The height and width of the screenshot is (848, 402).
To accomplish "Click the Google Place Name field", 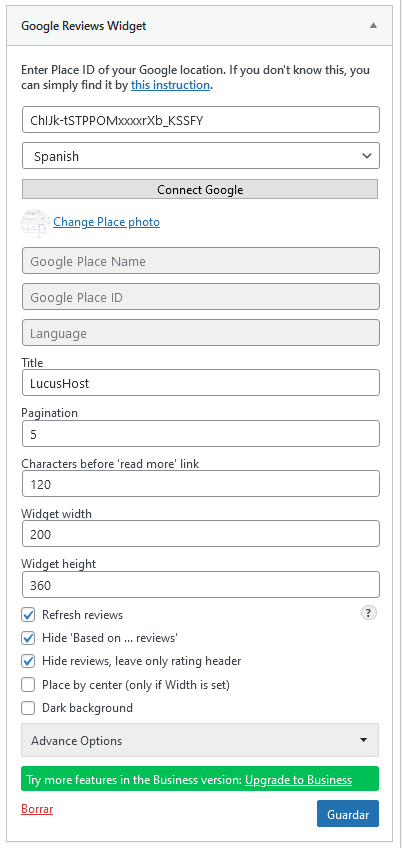I will [x=201, y=261].
